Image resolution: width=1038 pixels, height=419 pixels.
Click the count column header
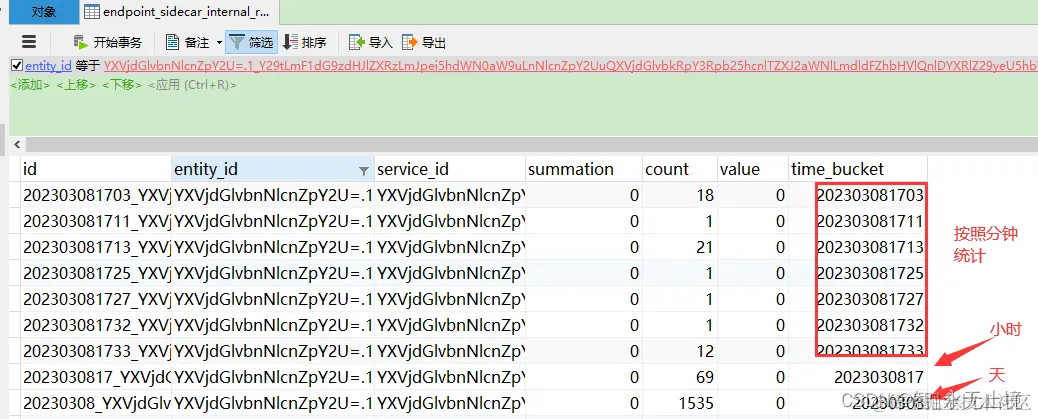(680, 169)
